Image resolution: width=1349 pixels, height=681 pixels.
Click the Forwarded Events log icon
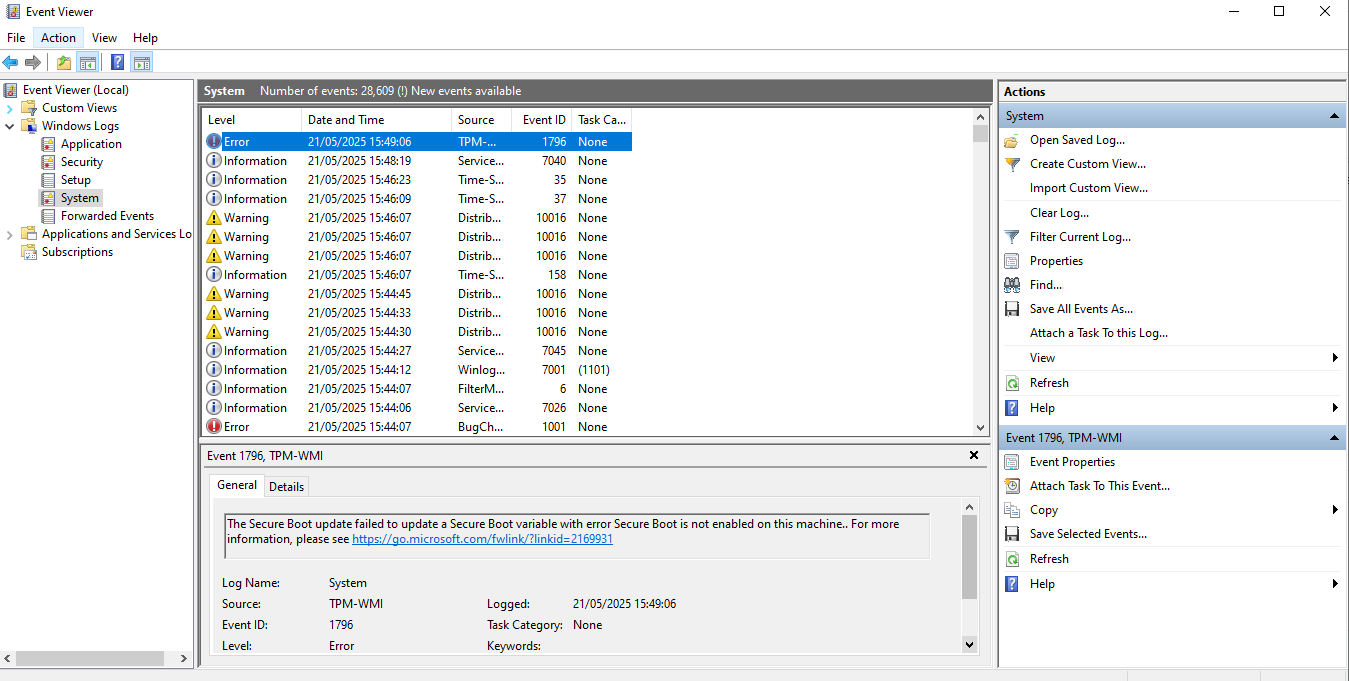[48, 216]
